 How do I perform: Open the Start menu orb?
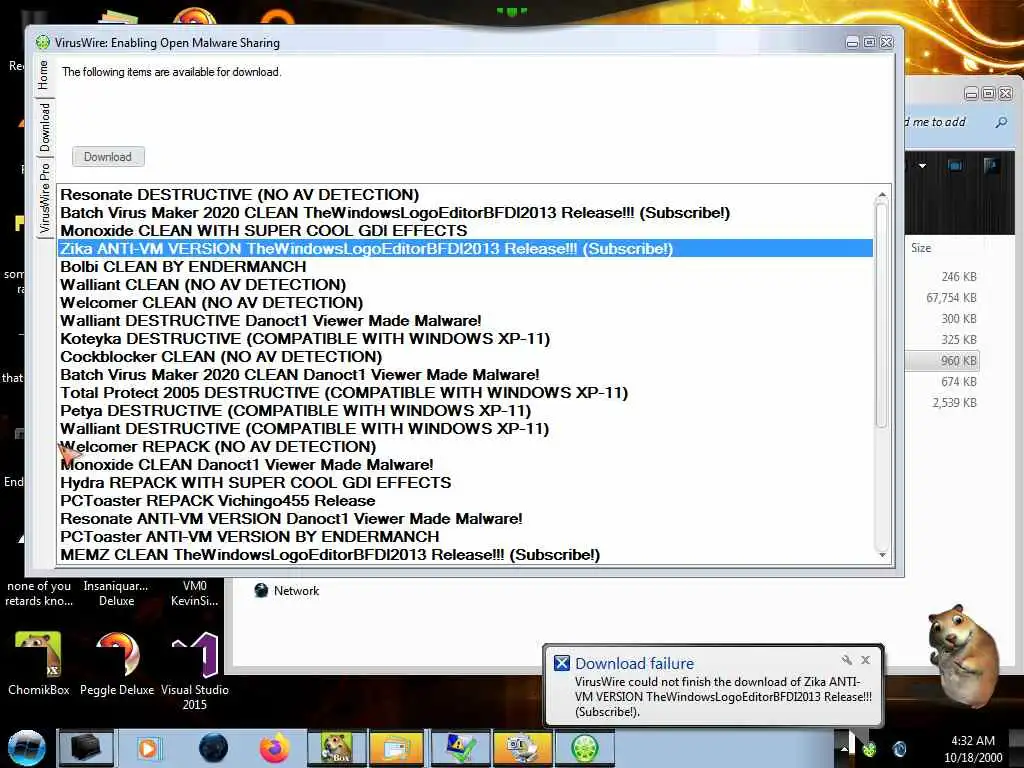click(x=27, y=748)
